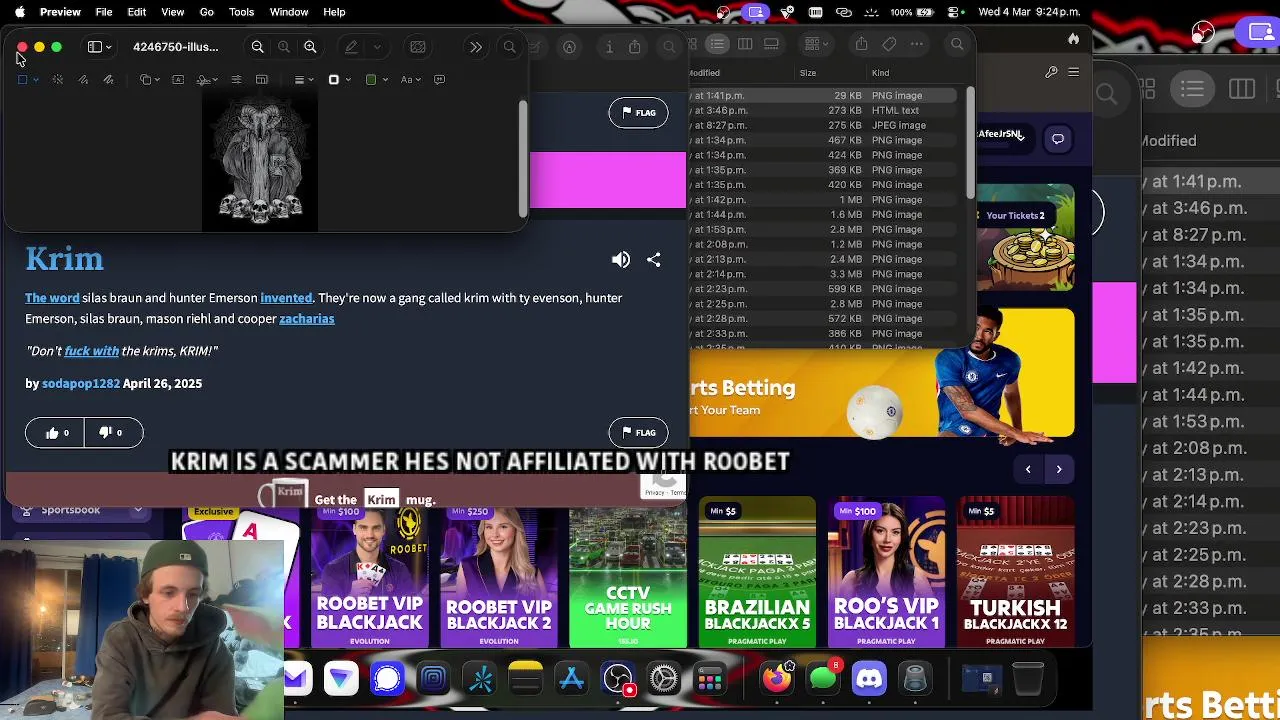
Task: Insert a text box with Text tool
Action: point(178,80)
